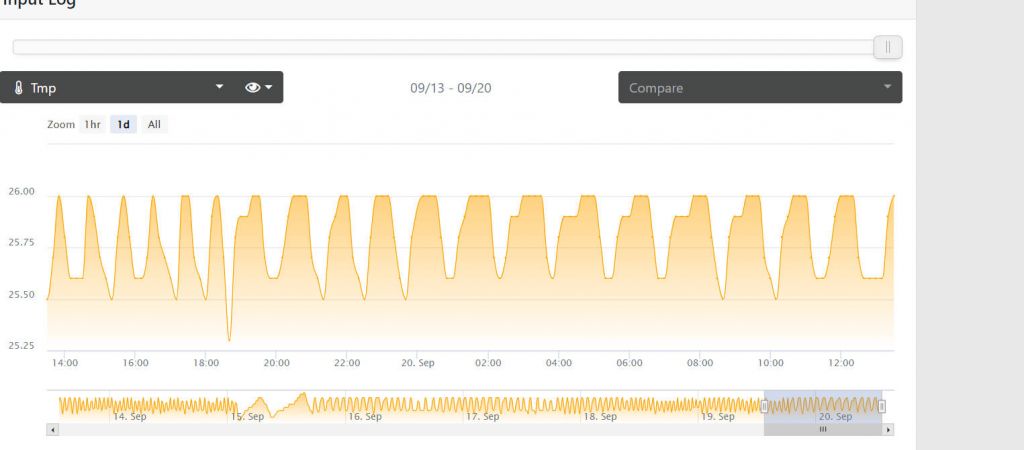The width and height of the screenshot is (1024, 450).
Task: Jump to 16. Sep in navigator
Action: tap(365, 417)
